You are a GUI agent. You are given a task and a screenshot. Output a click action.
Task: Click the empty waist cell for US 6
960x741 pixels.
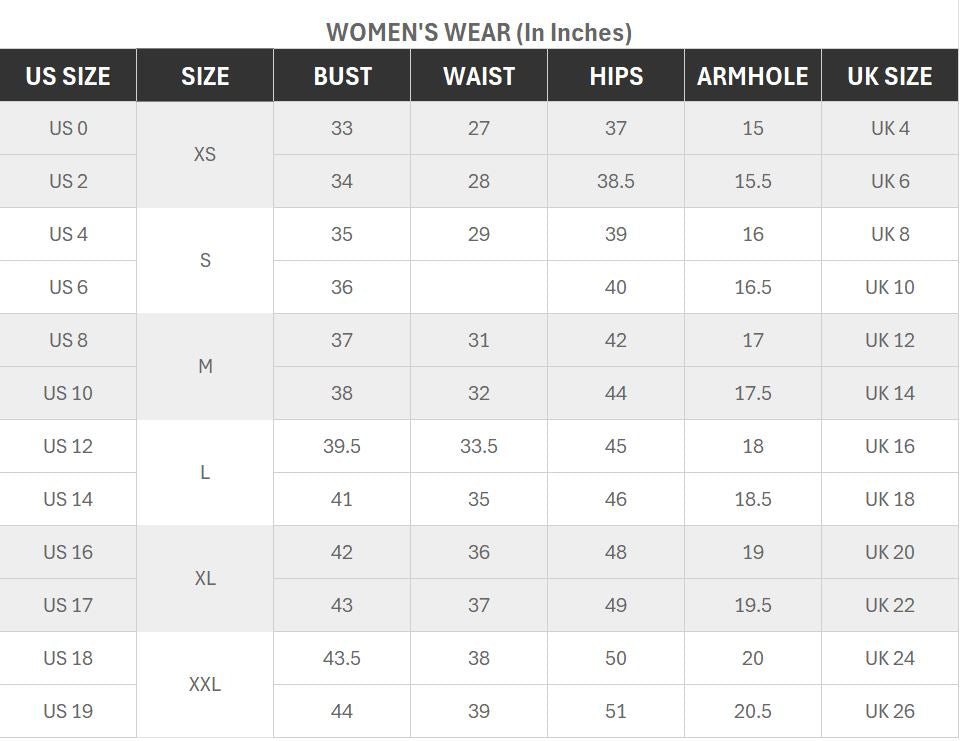[x=479, y=287]
